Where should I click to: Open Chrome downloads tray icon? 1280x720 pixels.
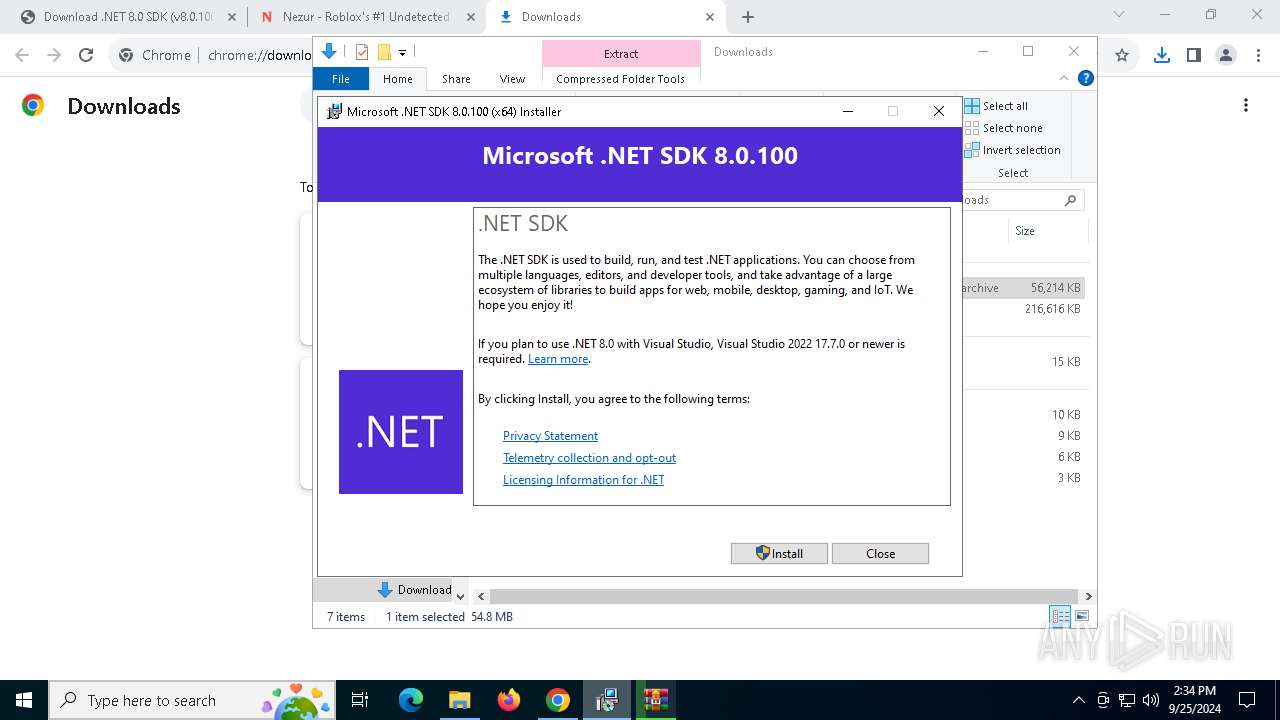(1161, 55)
